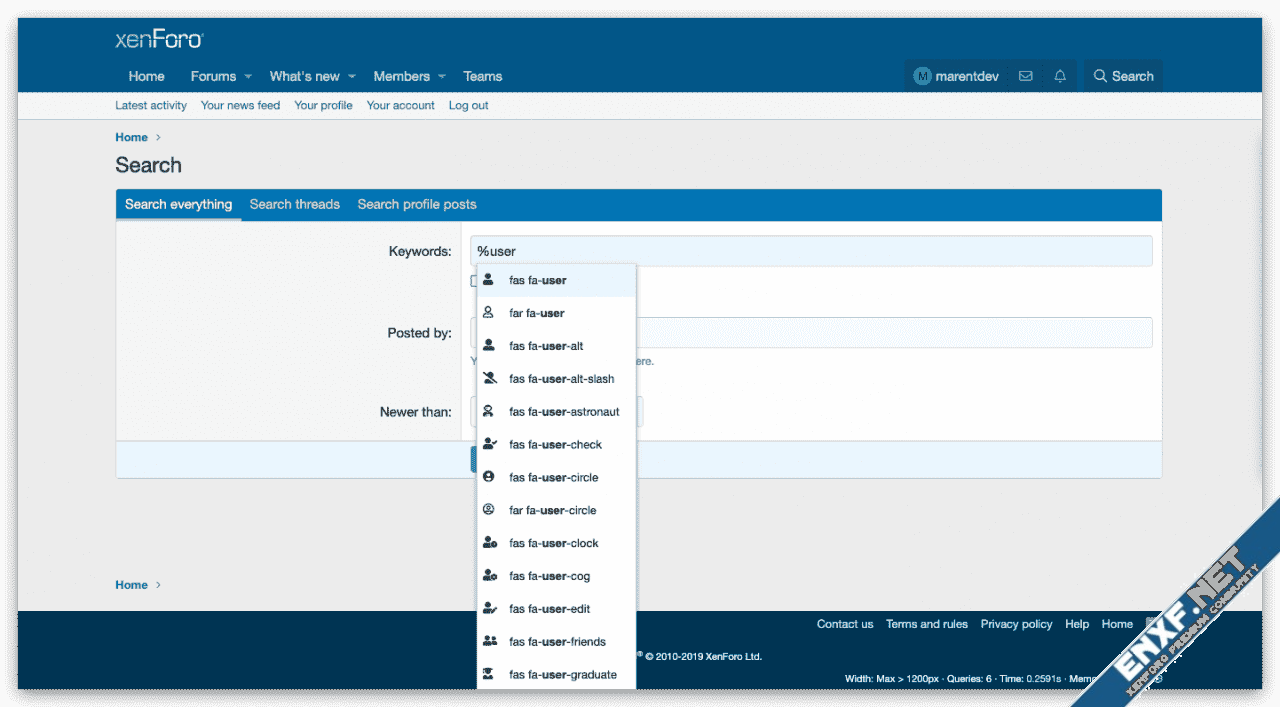
Task: Open the marentdev user account menu
Action: pos(956,76)
